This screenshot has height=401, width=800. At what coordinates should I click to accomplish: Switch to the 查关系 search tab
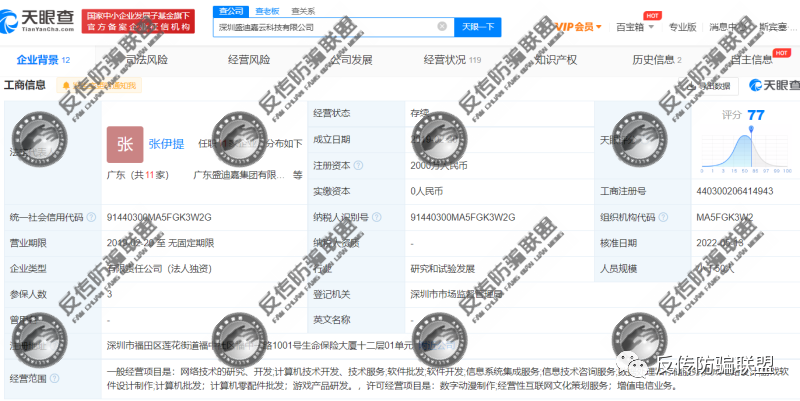pyautogui.click(x=303, y=11)
